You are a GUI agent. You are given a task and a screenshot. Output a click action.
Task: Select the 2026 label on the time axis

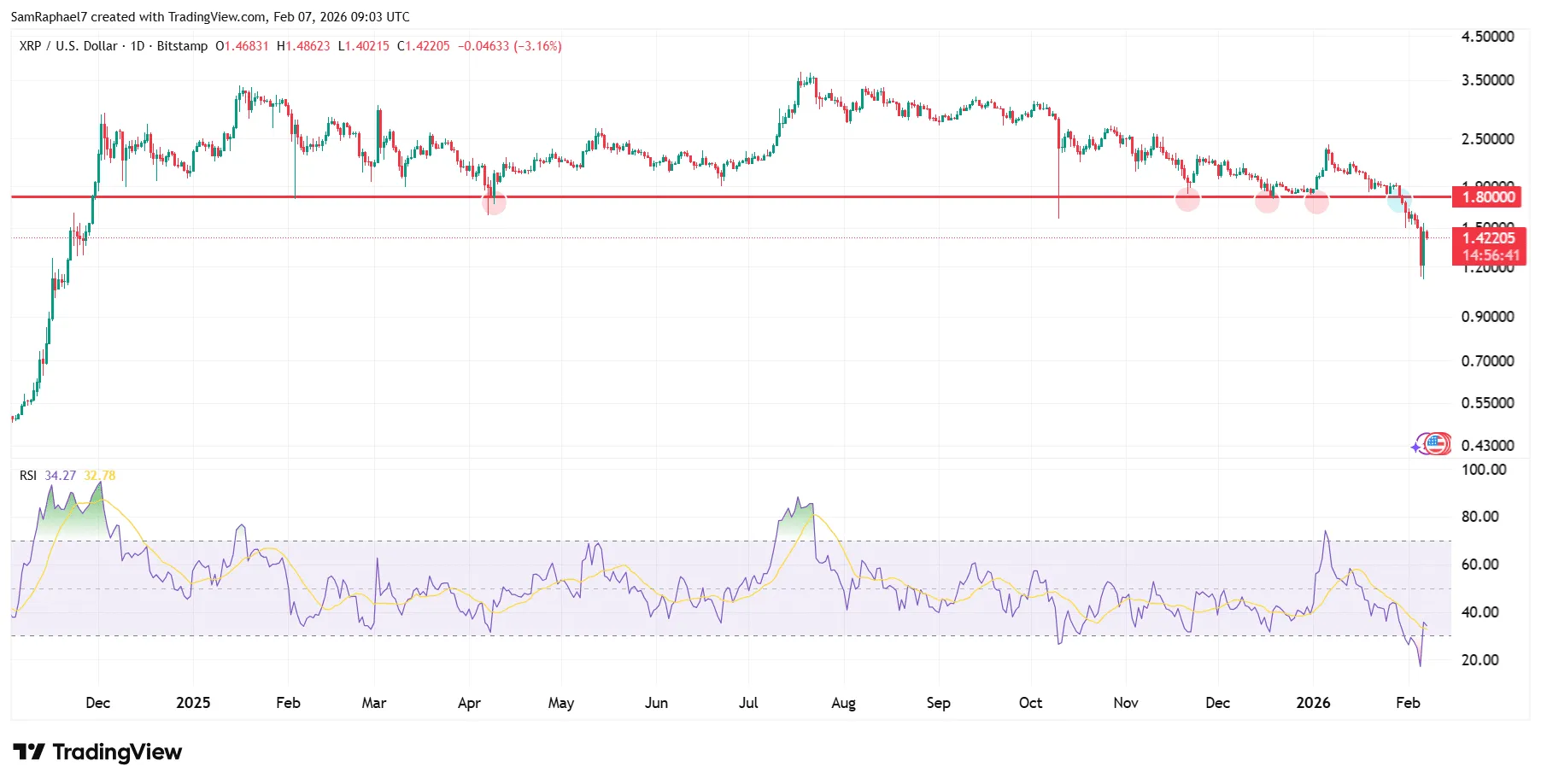[x=1314, y=702]
